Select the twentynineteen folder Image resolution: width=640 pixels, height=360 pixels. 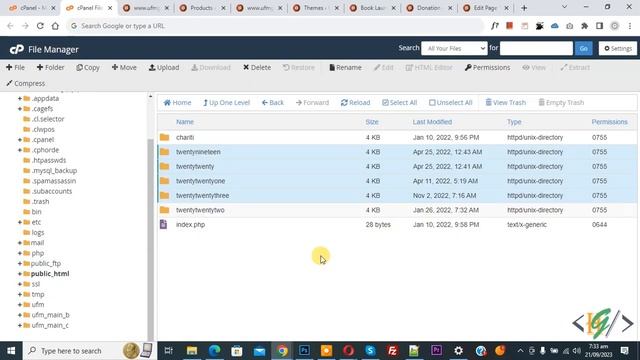click(397, 152)
